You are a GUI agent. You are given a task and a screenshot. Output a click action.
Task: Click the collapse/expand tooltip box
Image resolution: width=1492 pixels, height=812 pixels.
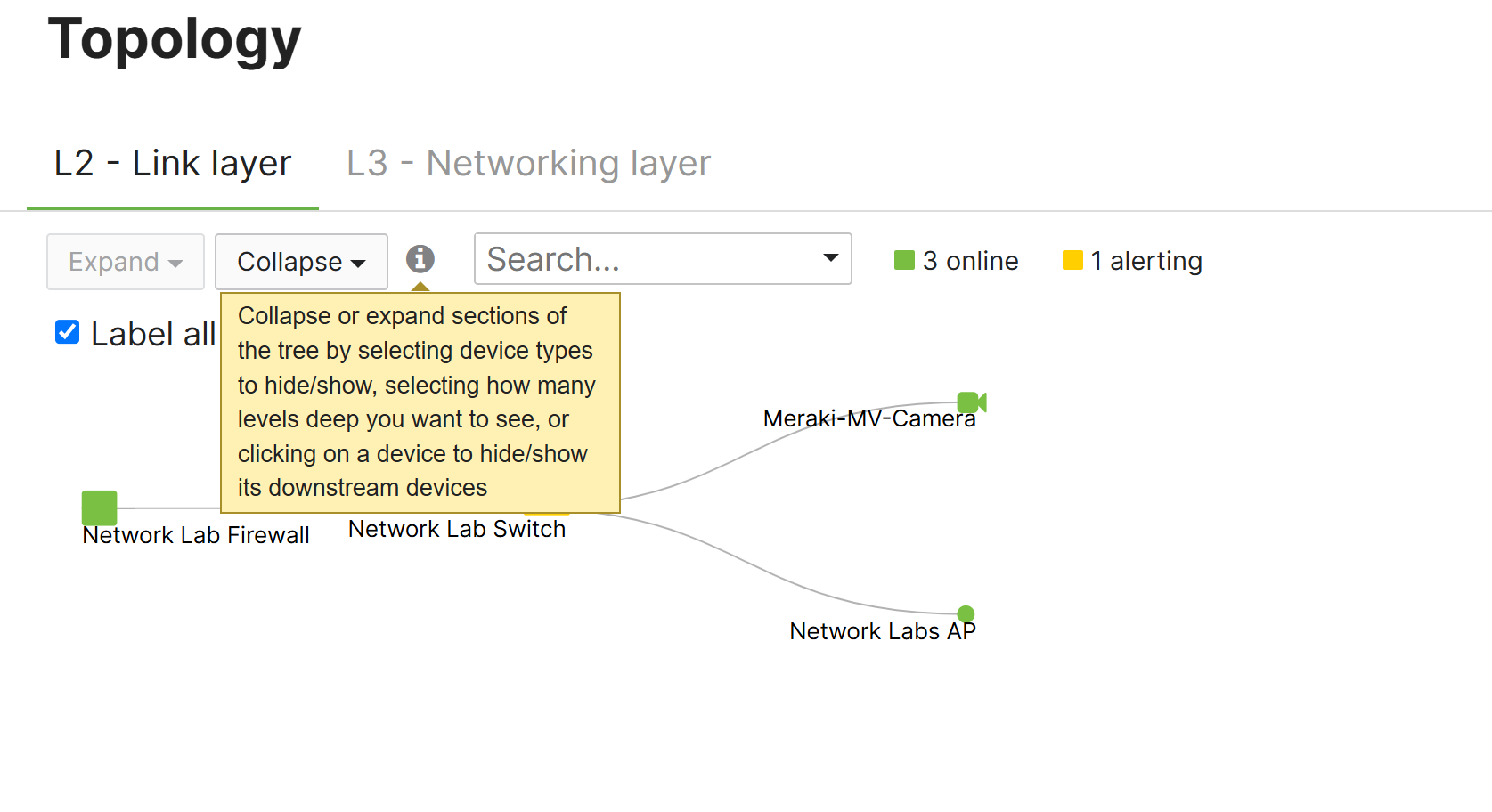(x=420, y=402)
